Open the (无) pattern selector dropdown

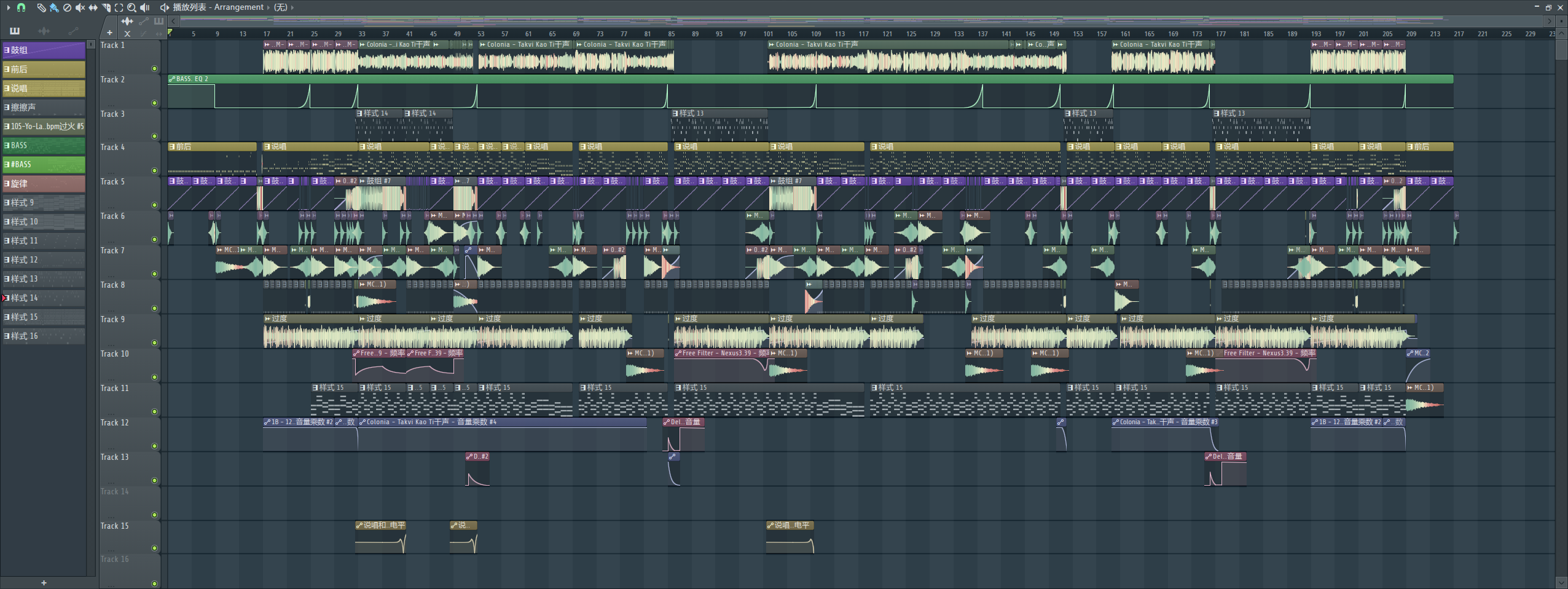(292, 7)
